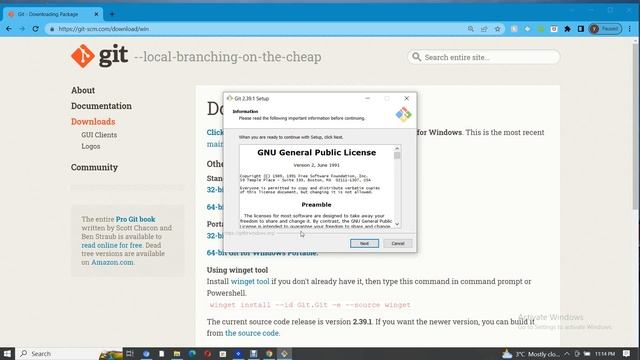Click the taskbar clock 11:14 PM

coord(605,354)
